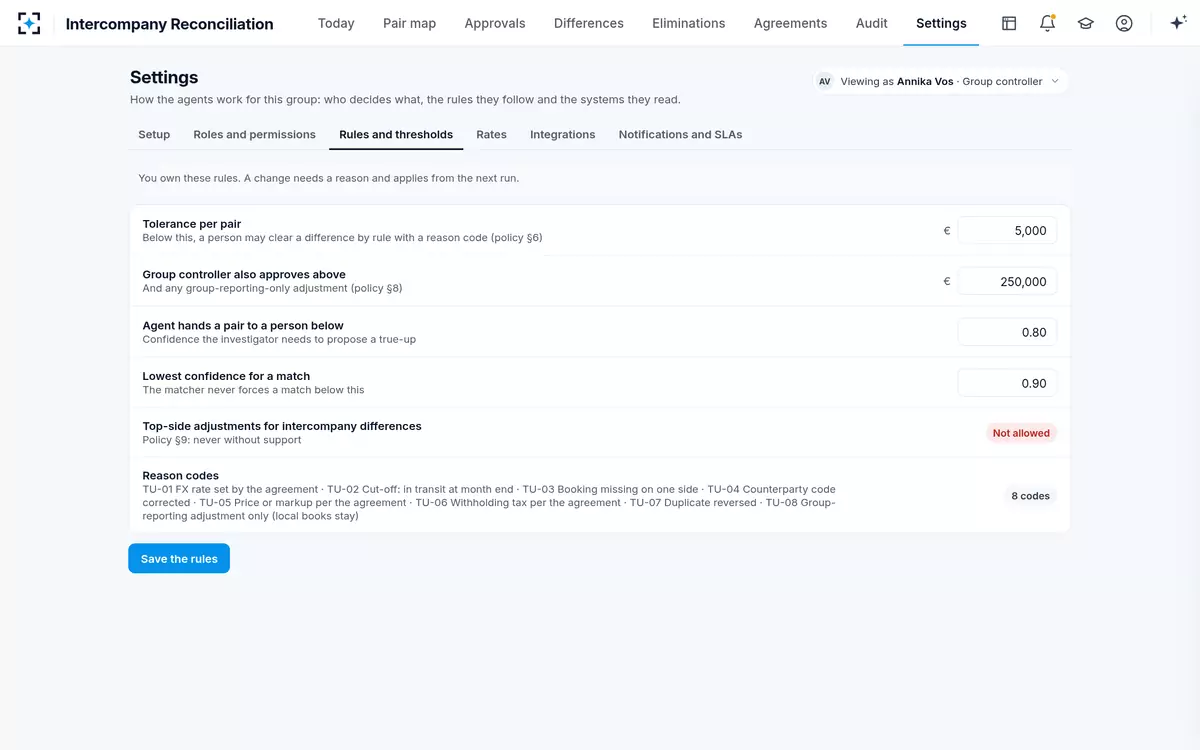
Task: Open the Differences nav item
Action: (589, 23)
